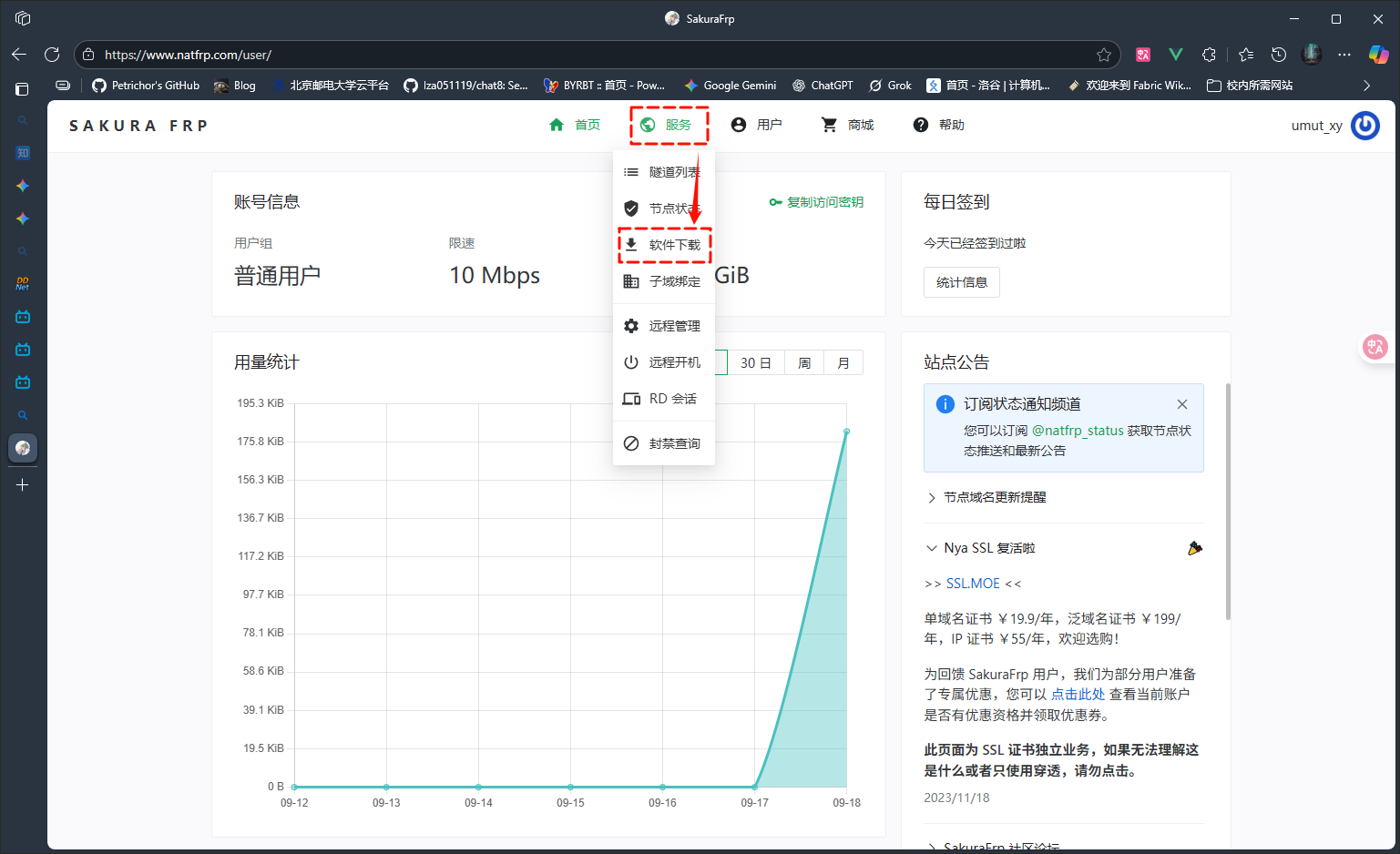Click the site padlock icon in address bar

(88, 55)
